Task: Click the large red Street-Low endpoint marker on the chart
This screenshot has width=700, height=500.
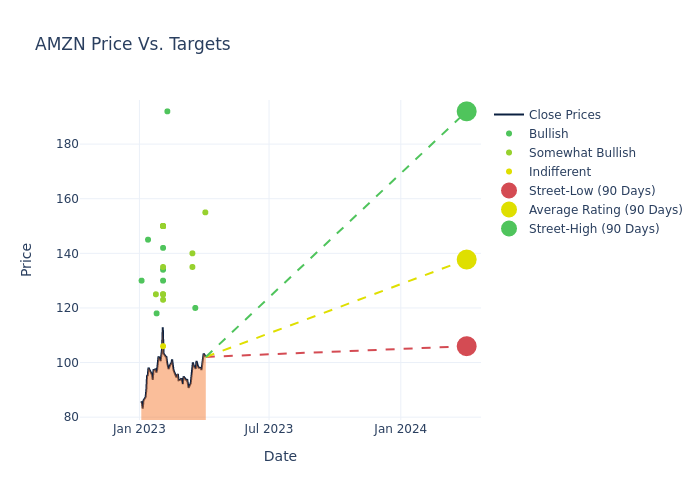Action: (x=466, y=346)
